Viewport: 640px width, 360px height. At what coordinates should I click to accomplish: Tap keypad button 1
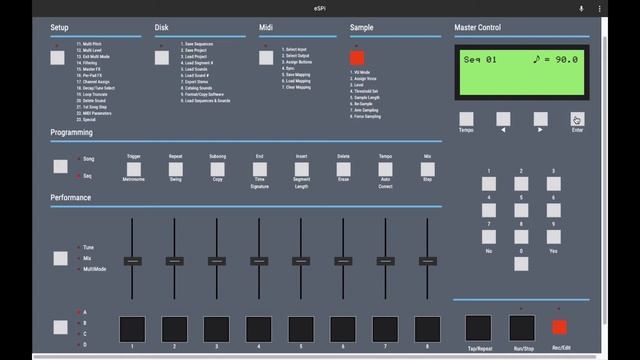[x=489, y=184]
